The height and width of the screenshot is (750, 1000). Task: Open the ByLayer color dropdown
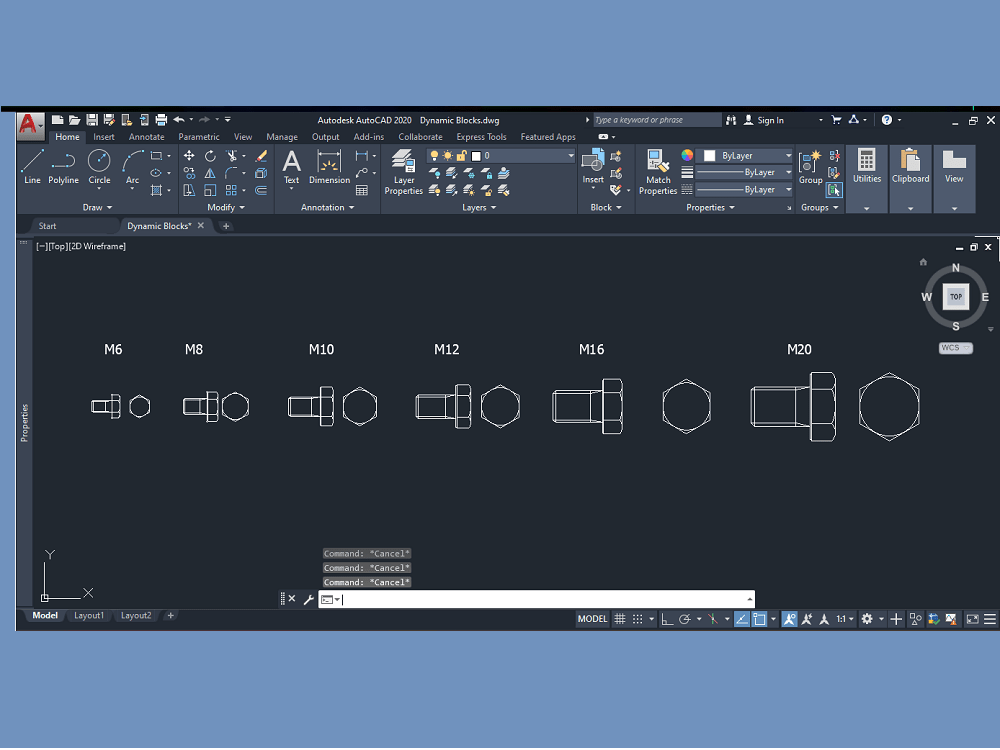790,155
